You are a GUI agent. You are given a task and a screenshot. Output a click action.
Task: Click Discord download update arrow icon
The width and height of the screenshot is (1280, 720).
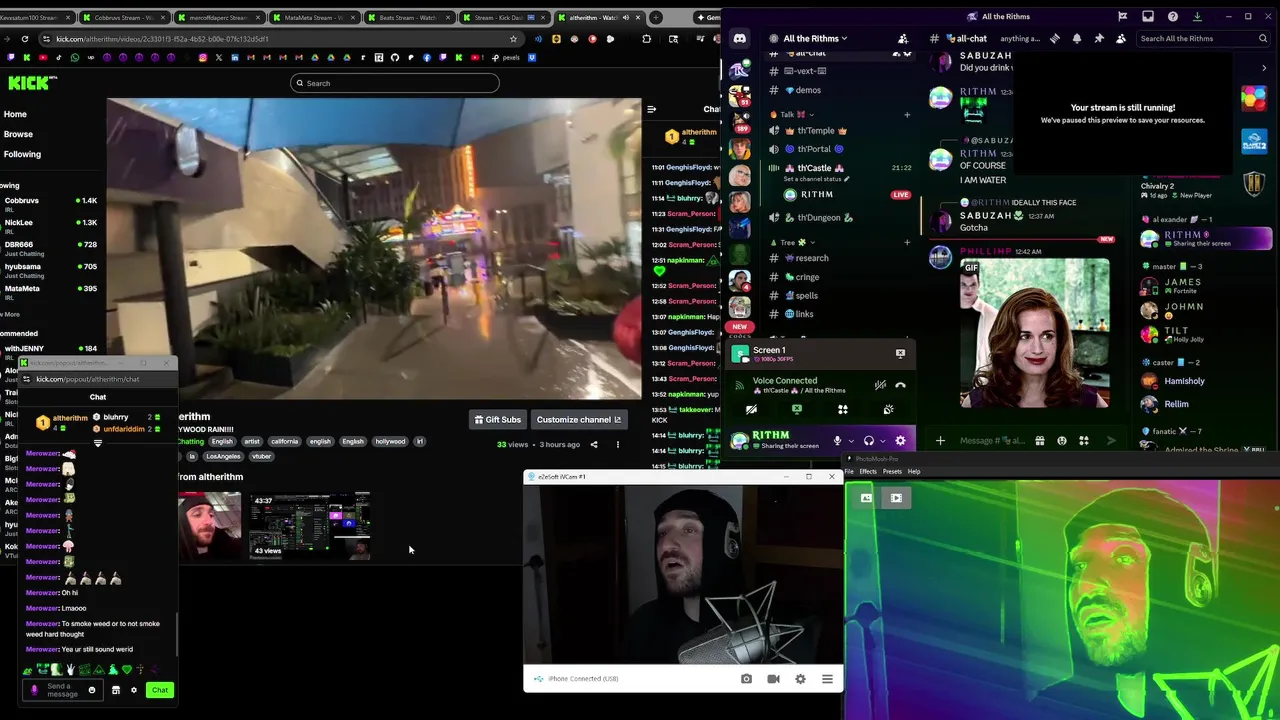pyautogui.click(x=1197, y=16)
